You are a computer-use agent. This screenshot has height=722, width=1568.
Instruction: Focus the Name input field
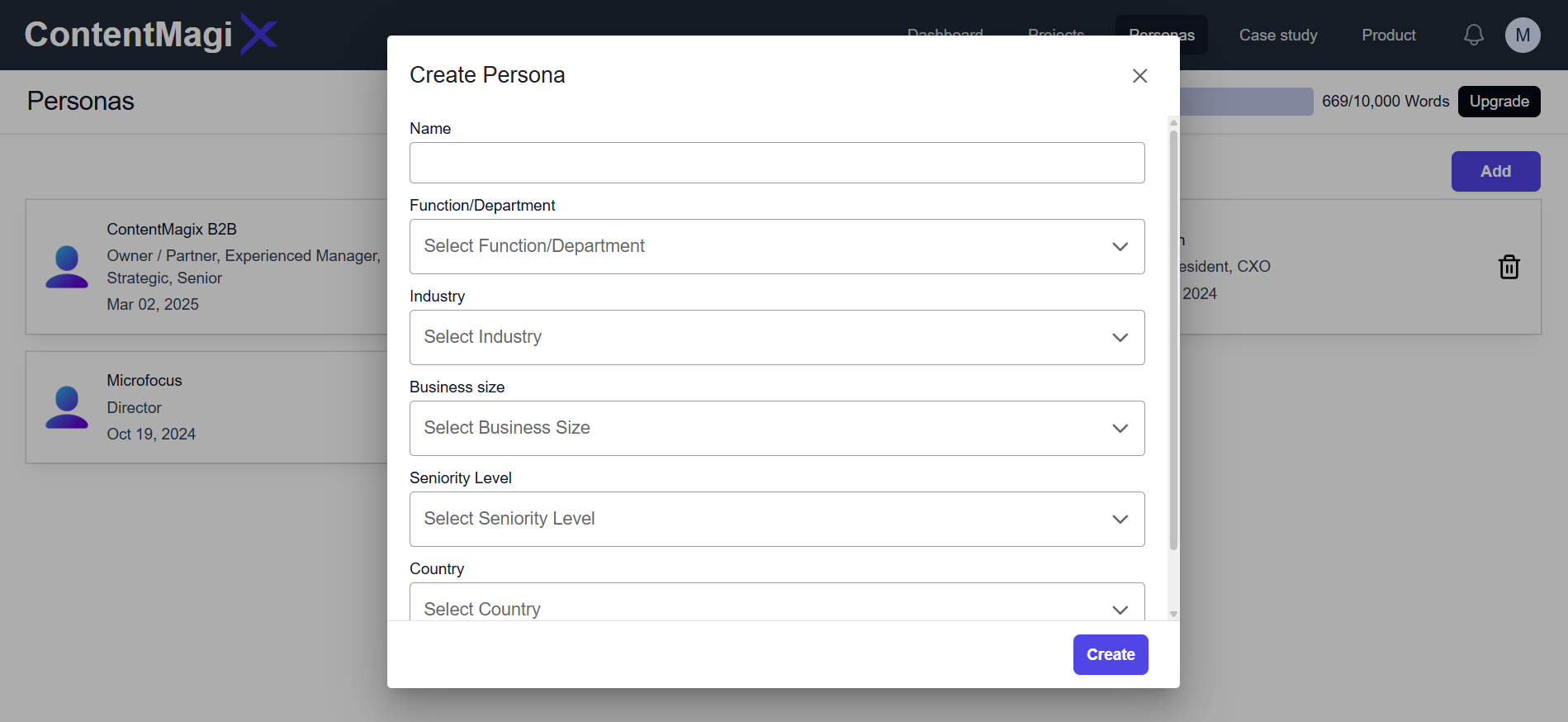click(x=776, y=163)
